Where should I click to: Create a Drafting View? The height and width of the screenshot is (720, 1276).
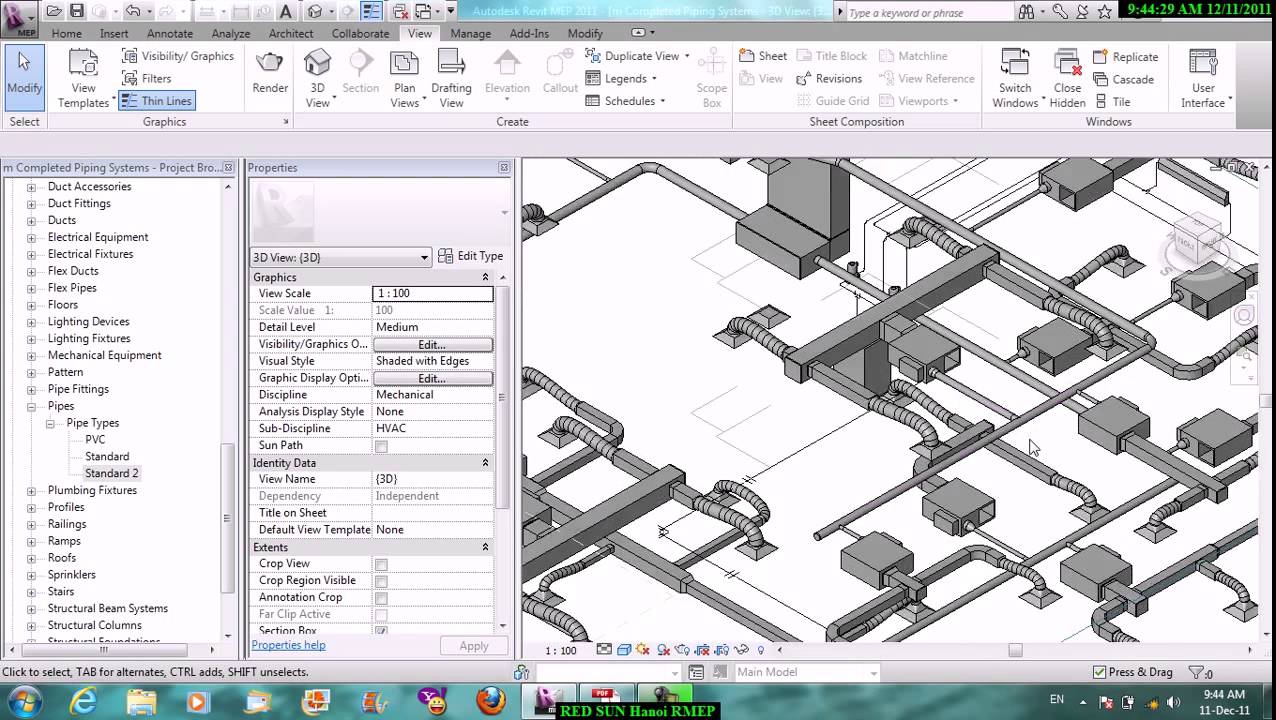(451, 79)
